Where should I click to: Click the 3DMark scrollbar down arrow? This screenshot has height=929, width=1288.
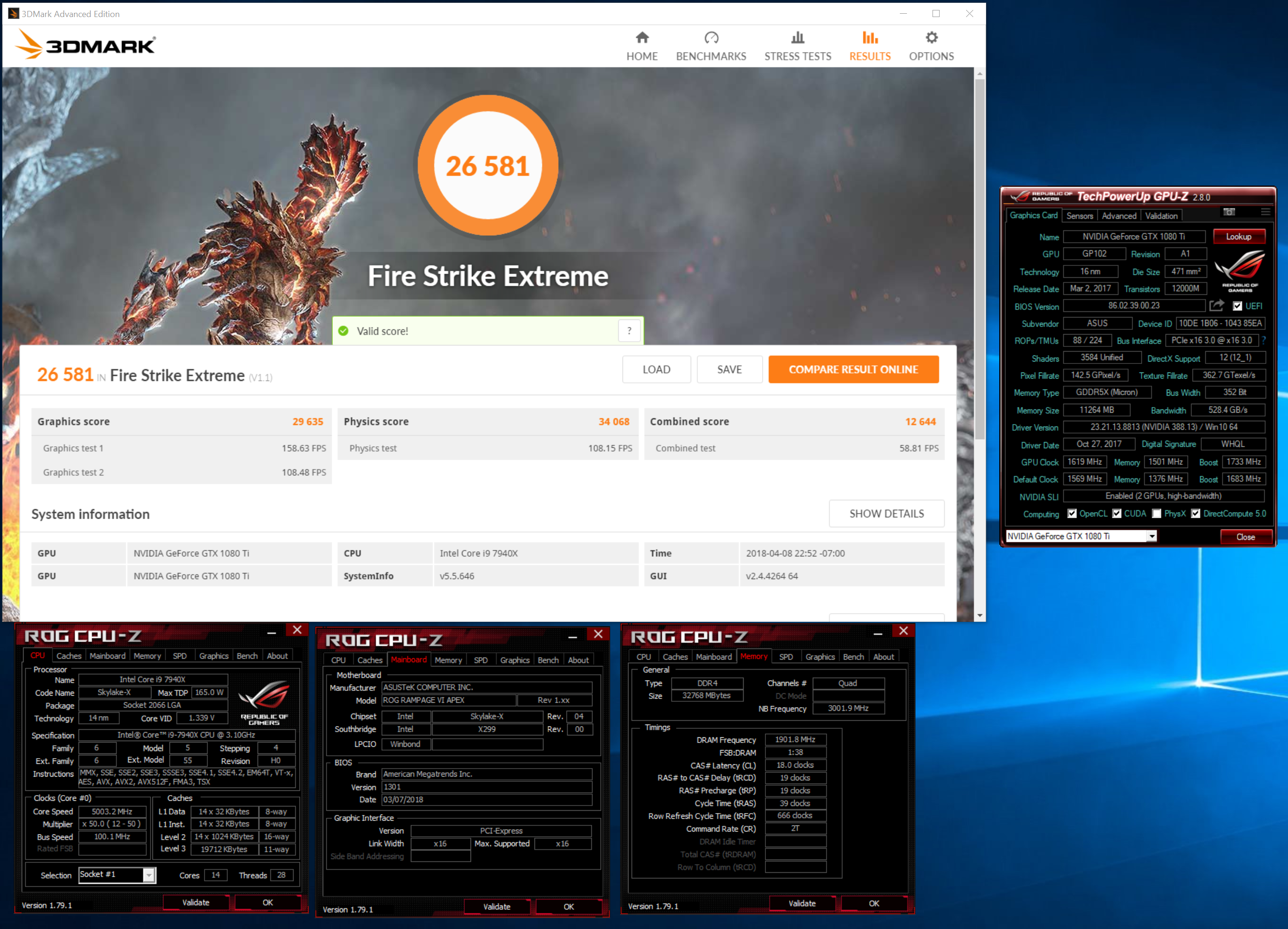coord(980,616)
